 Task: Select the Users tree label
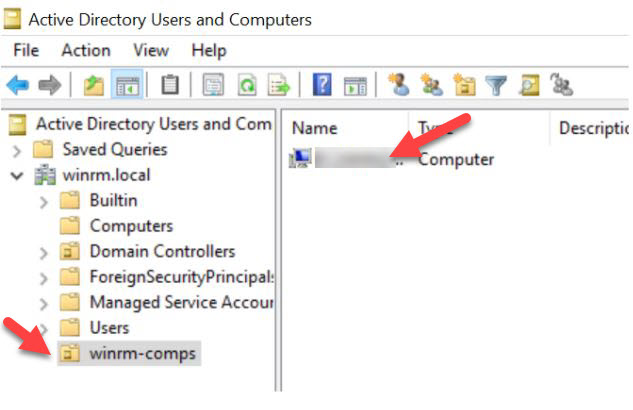109,328
